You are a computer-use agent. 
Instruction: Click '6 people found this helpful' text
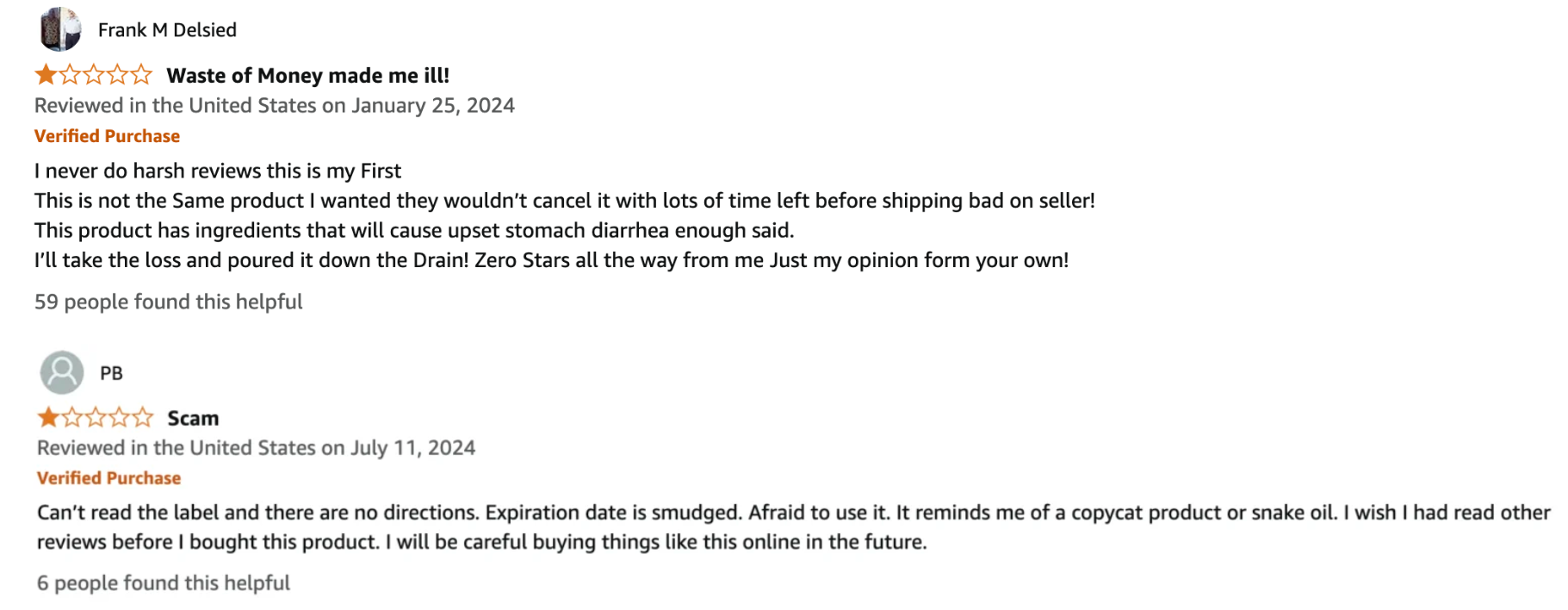pyautogui.click(x=164, y=583)
